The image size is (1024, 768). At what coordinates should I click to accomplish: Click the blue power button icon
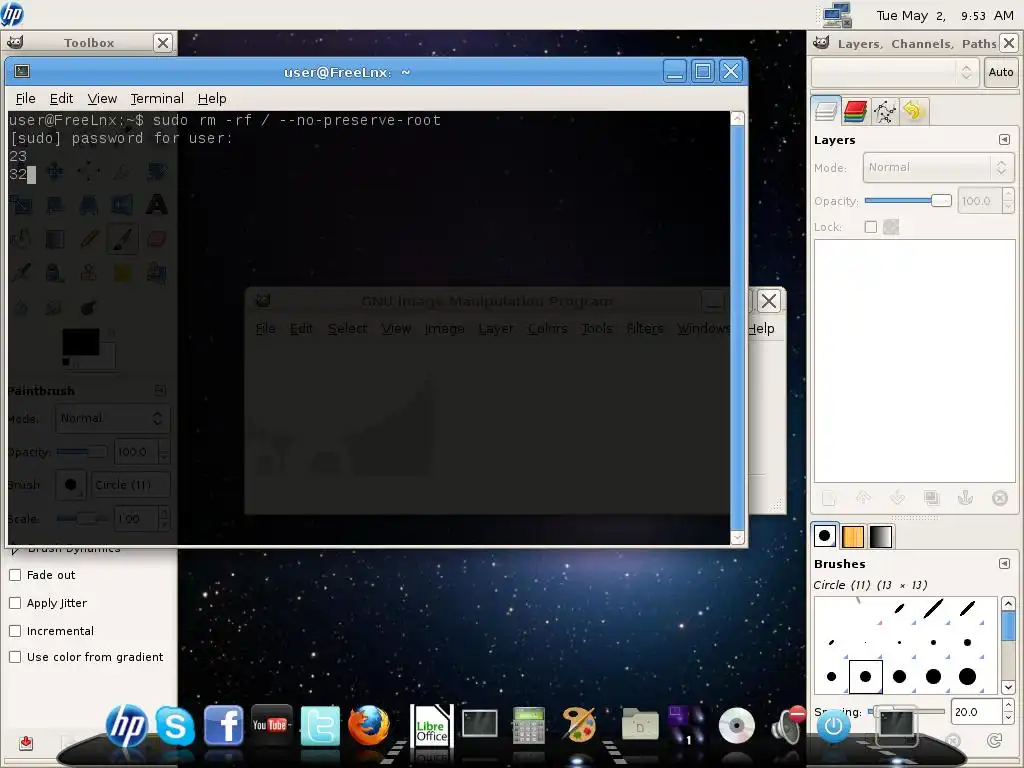(x=833, y=726)
